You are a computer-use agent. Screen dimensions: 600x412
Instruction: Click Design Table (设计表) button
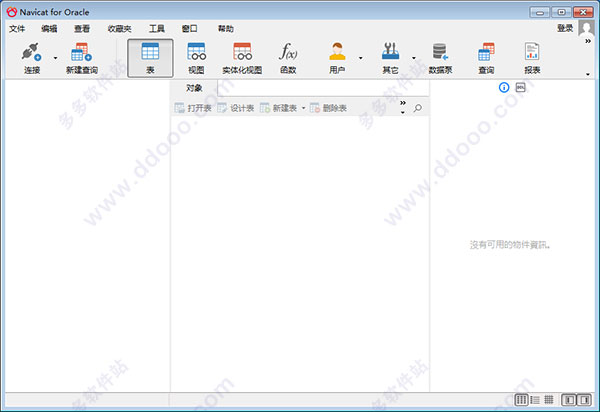[x=236, y=108]
